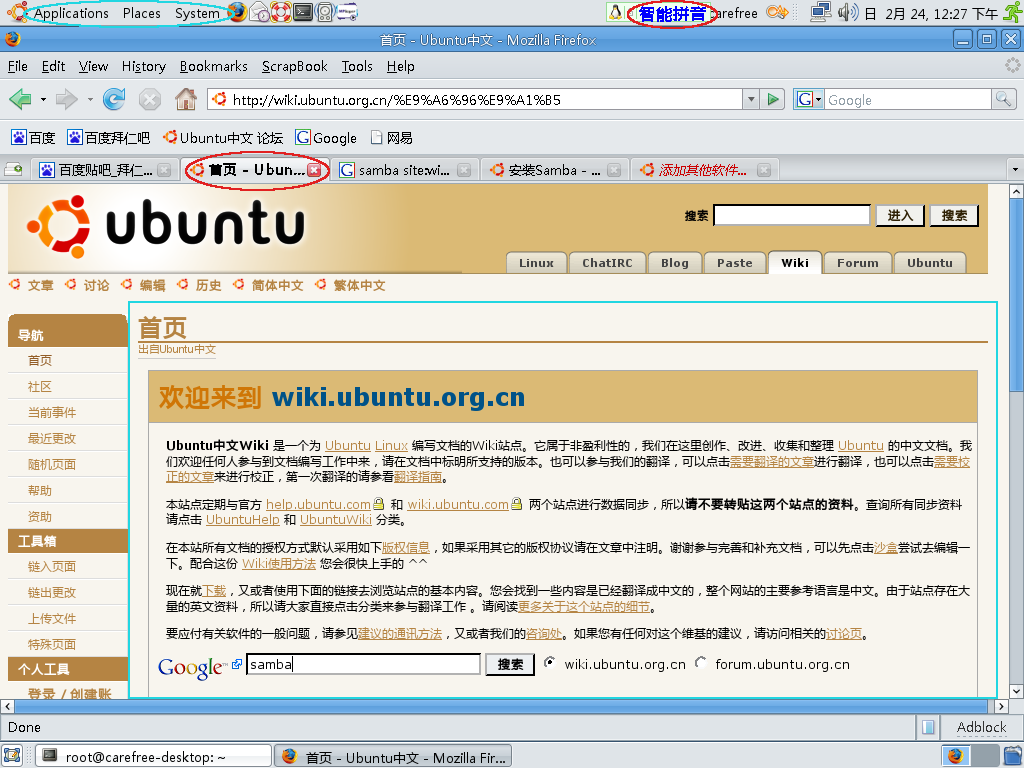
Task: Click the horizontal scrollbar track
Action: click(x=501, y=706)
